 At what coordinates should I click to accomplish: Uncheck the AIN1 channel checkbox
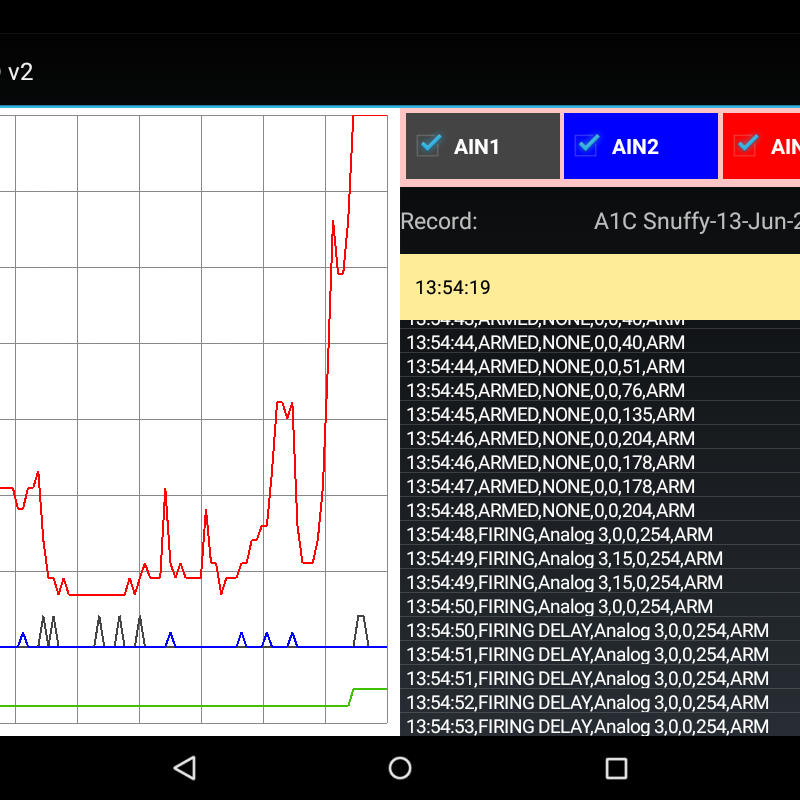[430, 145]
